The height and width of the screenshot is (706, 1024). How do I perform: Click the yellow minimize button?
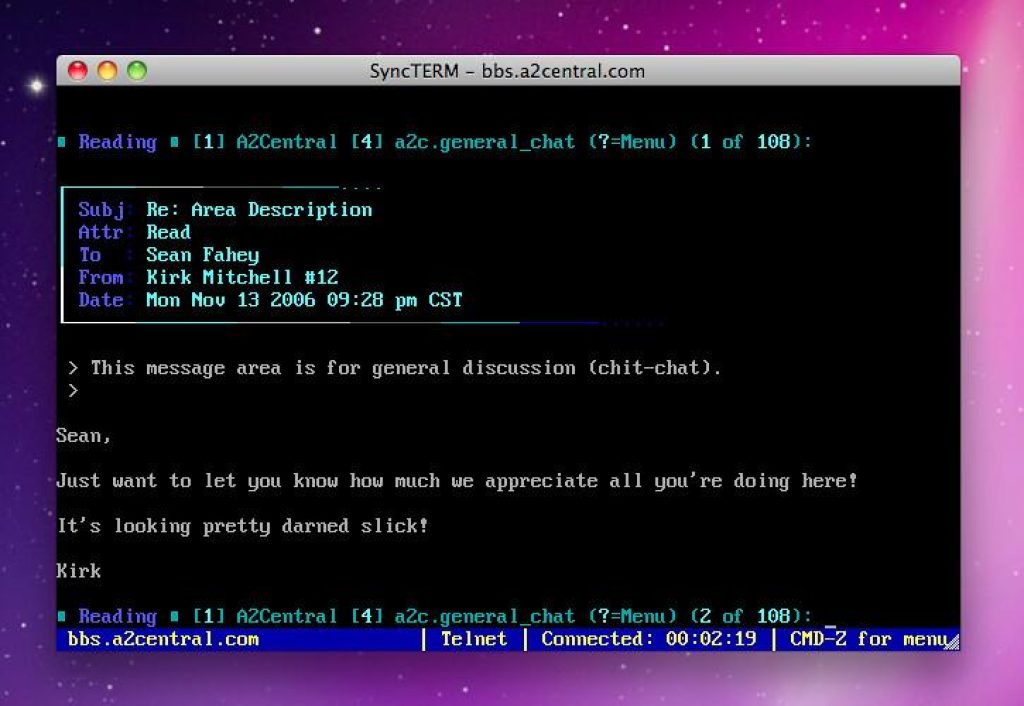click(106, 71)
